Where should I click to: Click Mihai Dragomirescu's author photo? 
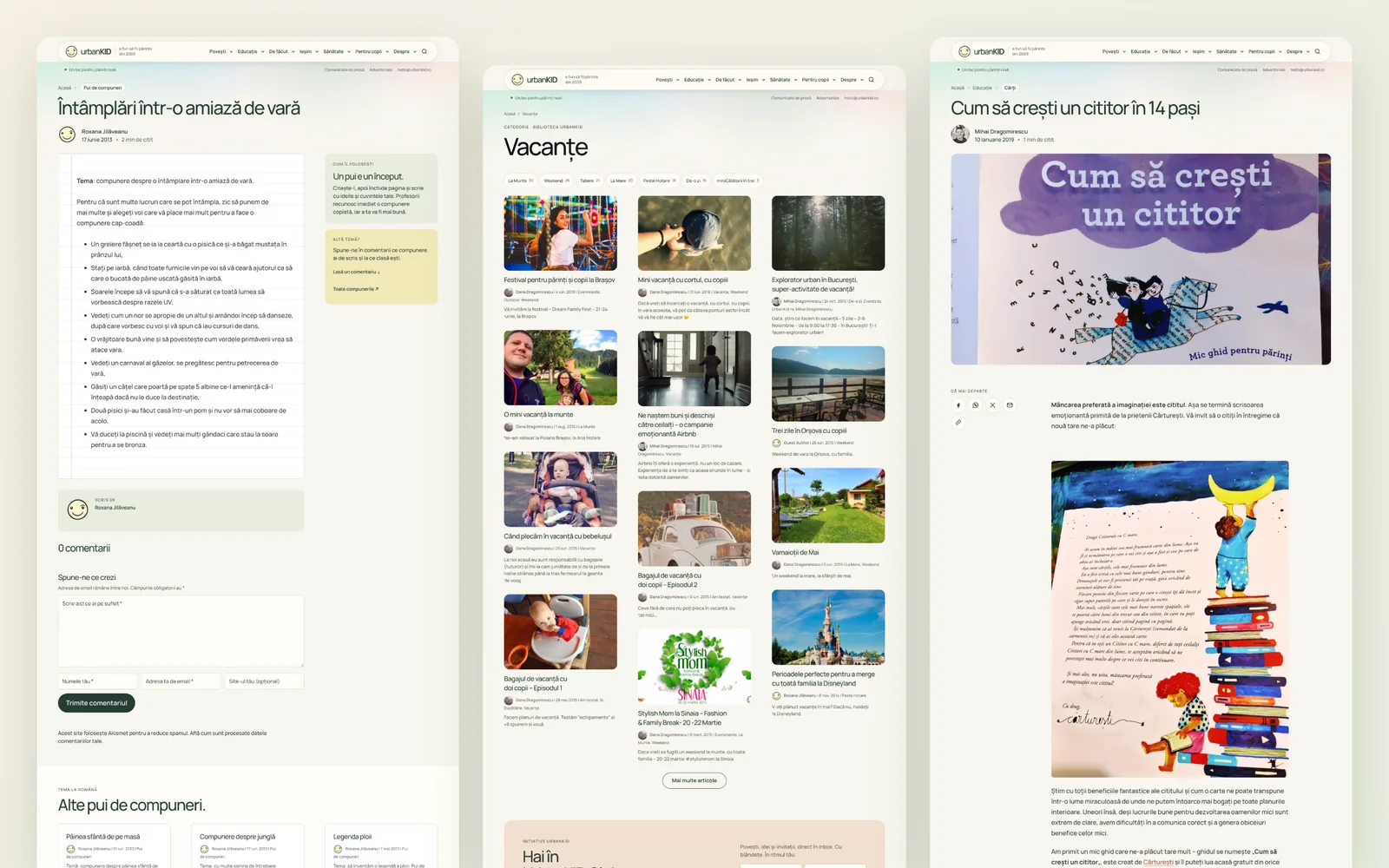960,135
